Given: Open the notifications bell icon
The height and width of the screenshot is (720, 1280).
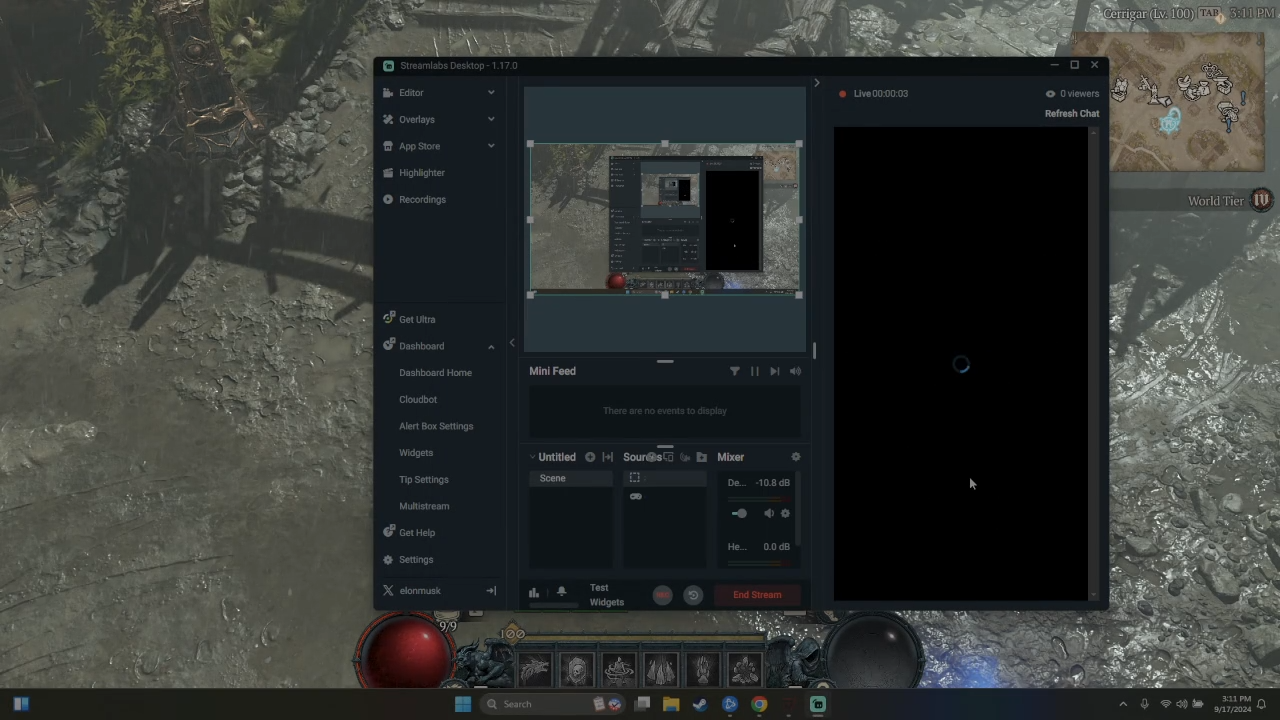Looking at the screenshot, I should click(x=561, y=592).
